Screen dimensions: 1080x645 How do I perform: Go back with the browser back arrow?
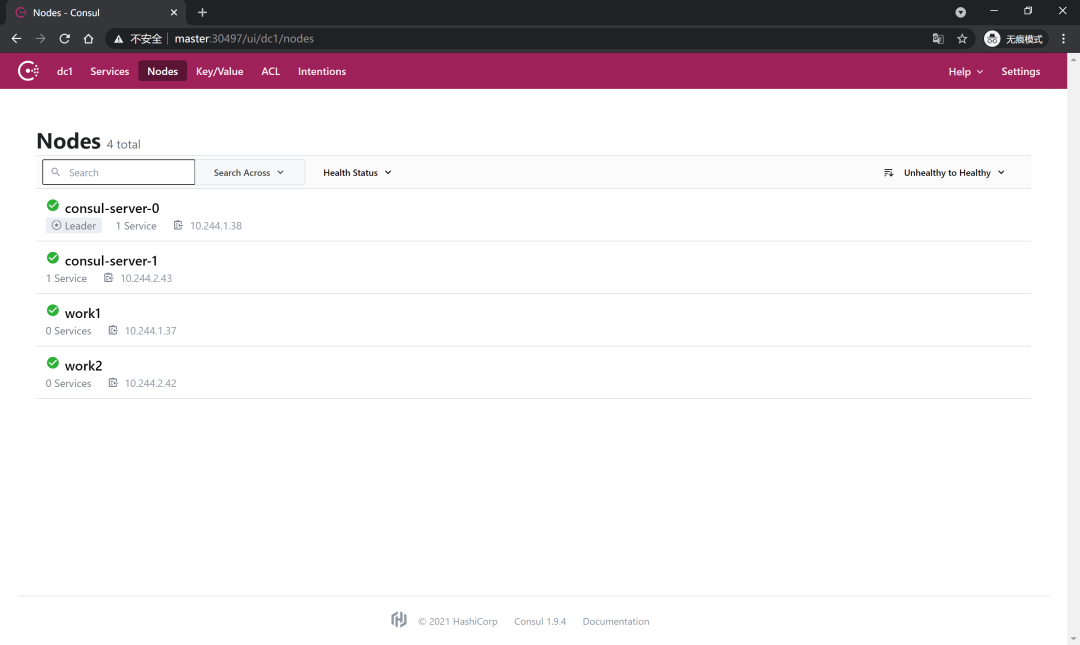click(x=17, y=39)
